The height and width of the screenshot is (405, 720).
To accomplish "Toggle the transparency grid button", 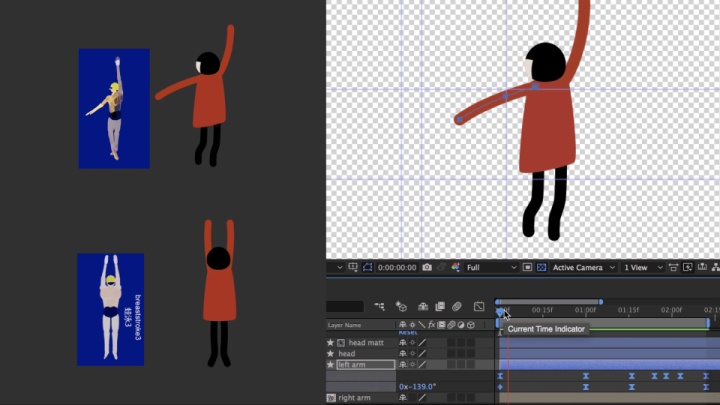I will (x=542, y=268).
